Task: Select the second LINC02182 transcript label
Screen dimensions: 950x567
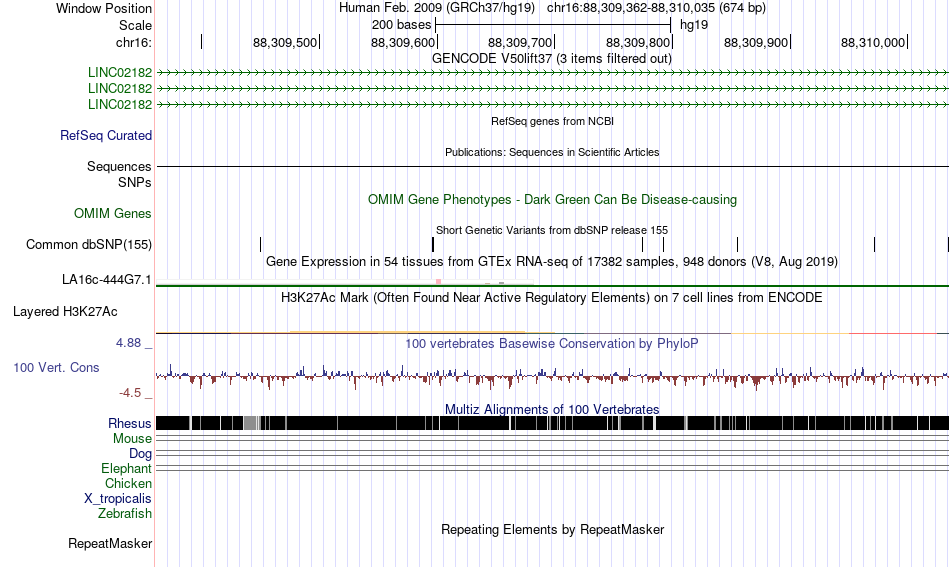Action: point(119,88)
